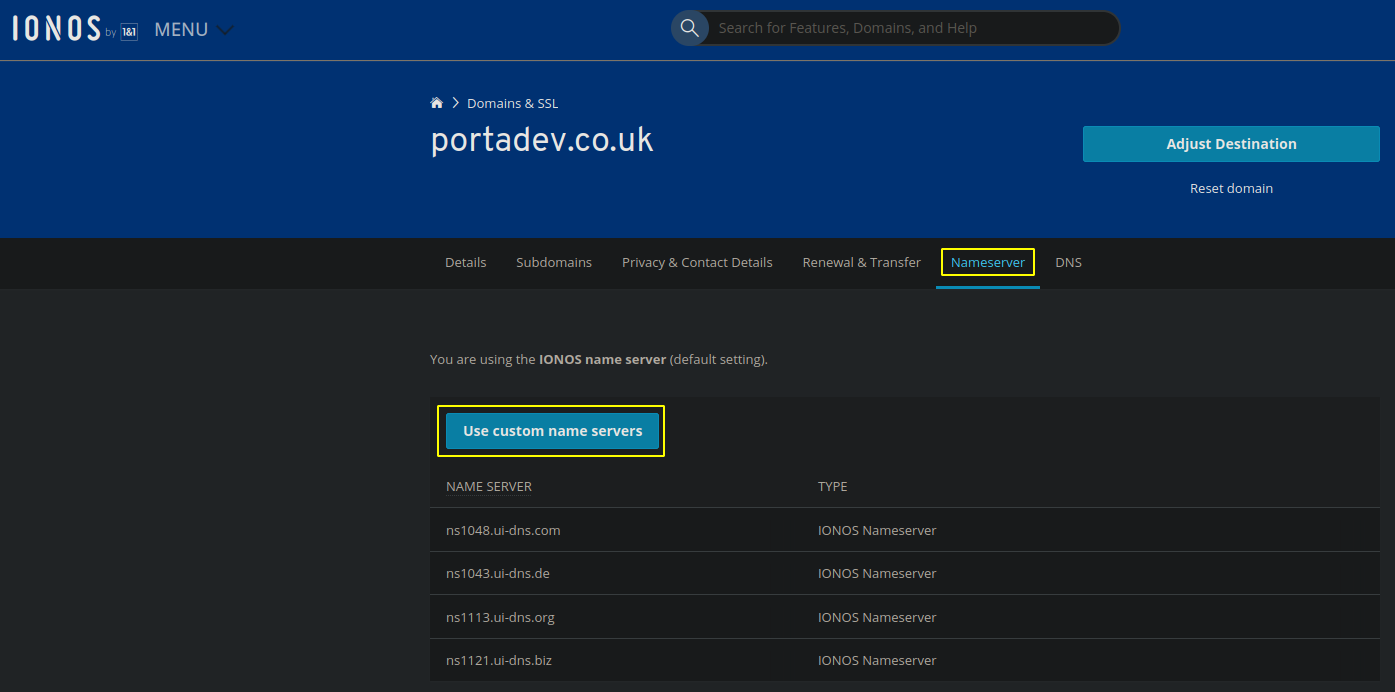The image size is (1395, 692).
Task: Click the home breadcrumb icon
Action: pos(437,103)
